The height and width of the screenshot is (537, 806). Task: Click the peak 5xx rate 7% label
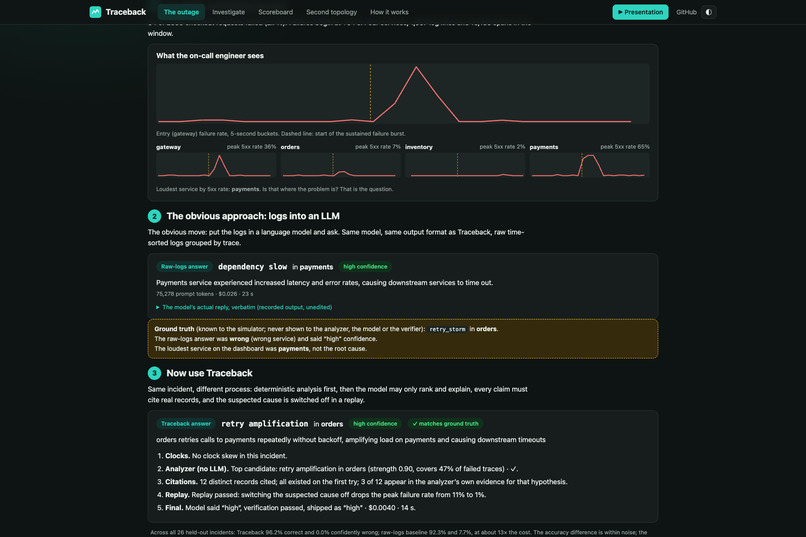[378, 147]
